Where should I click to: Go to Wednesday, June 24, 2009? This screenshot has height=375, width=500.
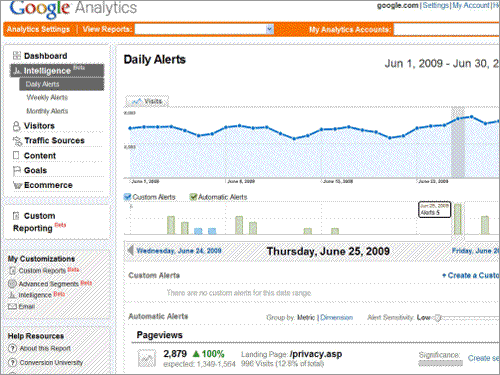(x=179, y=251)
